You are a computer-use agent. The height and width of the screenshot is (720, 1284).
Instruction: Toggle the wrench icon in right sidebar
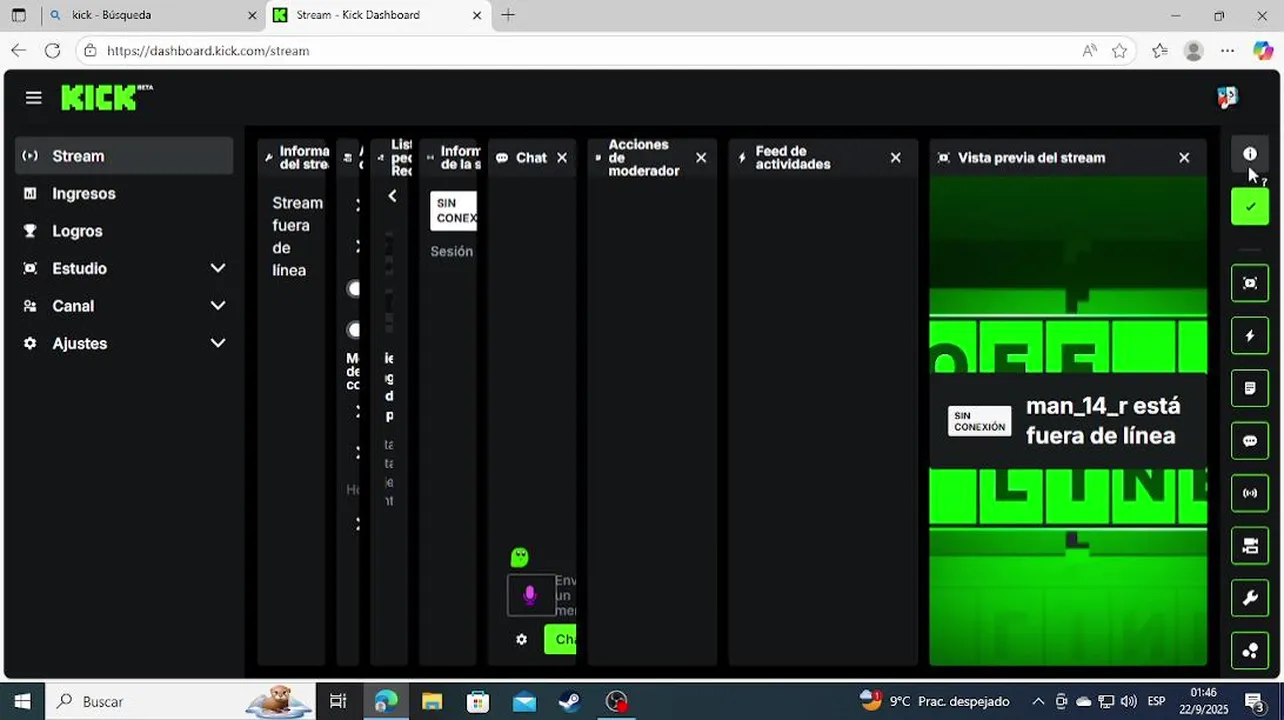click(1249, 599)
